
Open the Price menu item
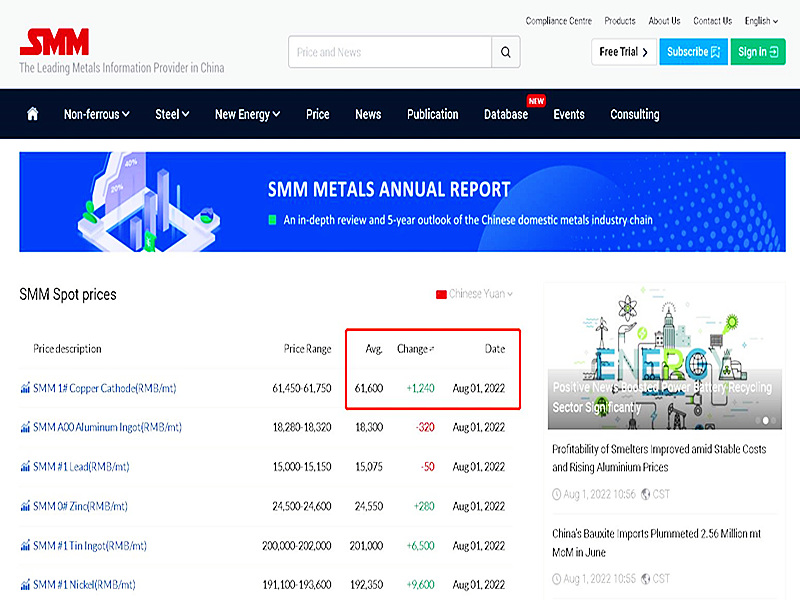tap(317, 114)
